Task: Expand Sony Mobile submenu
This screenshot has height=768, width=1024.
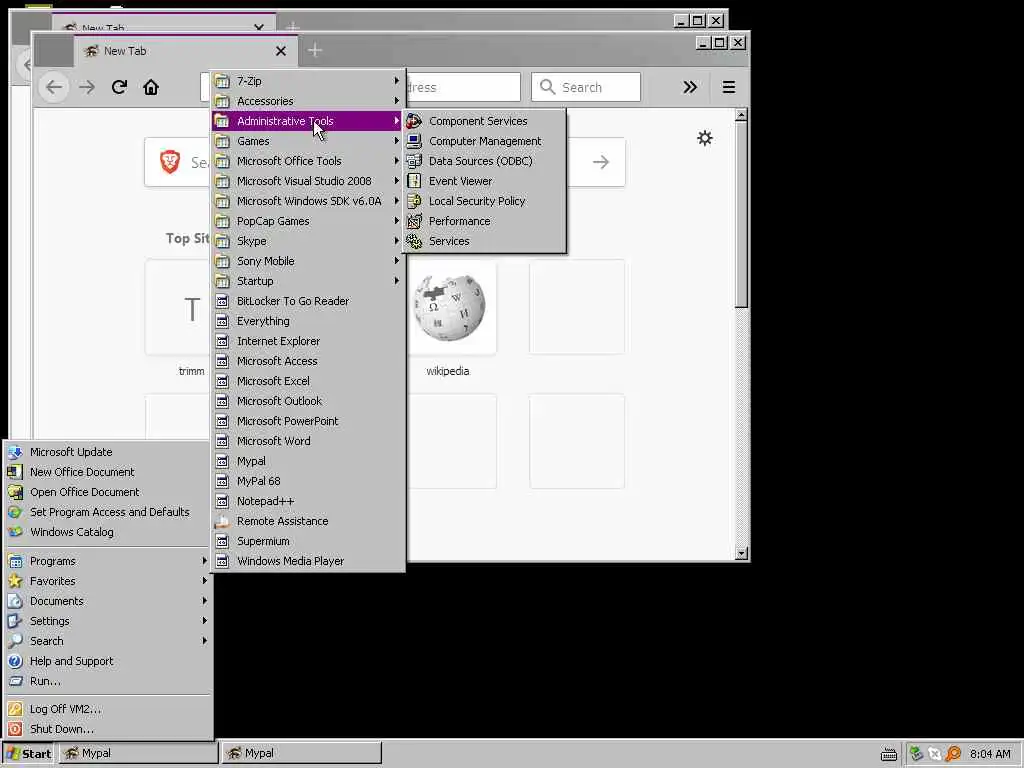Action: pos(308,261)
